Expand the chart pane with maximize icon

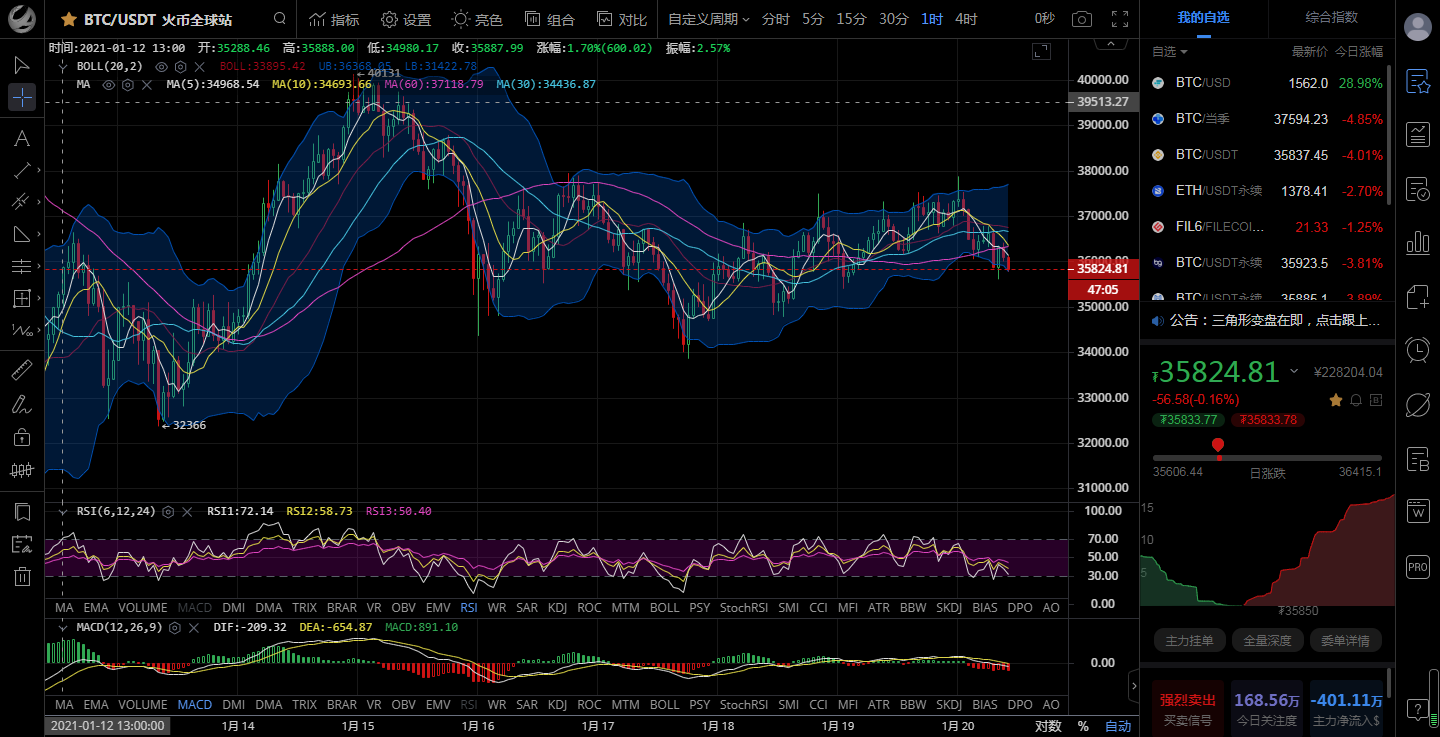click(x=1041, y=51)
